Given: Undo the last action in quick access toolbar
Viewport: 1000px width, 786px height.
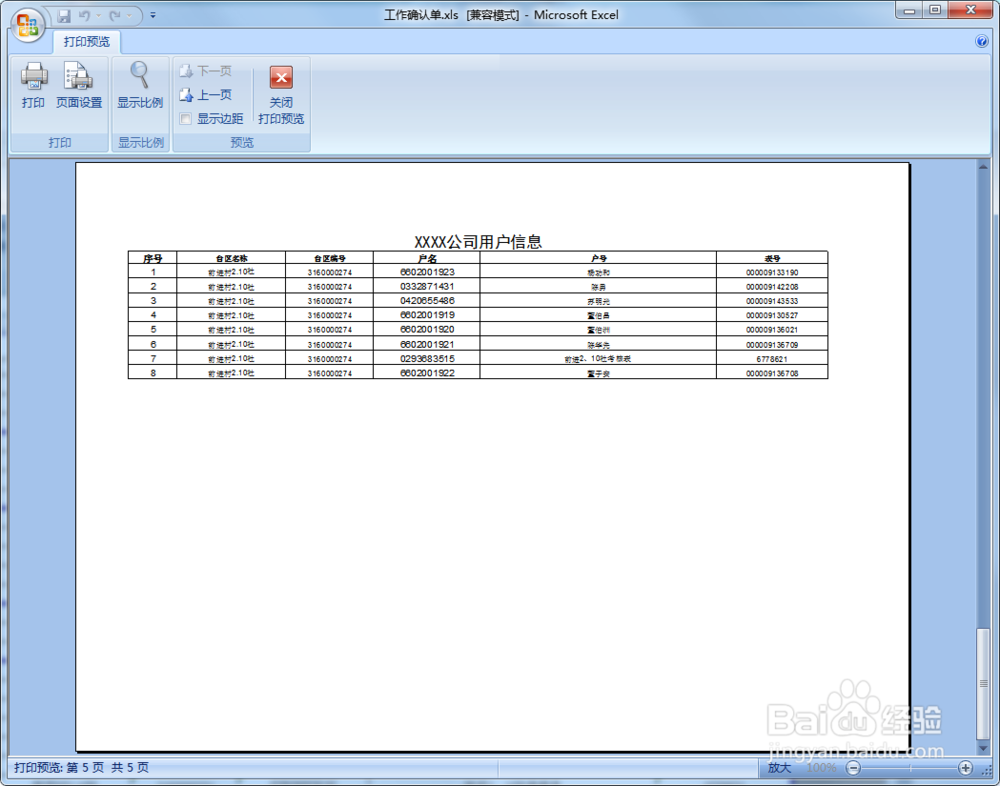Looking at the screenshot, I should pos(85,15).
